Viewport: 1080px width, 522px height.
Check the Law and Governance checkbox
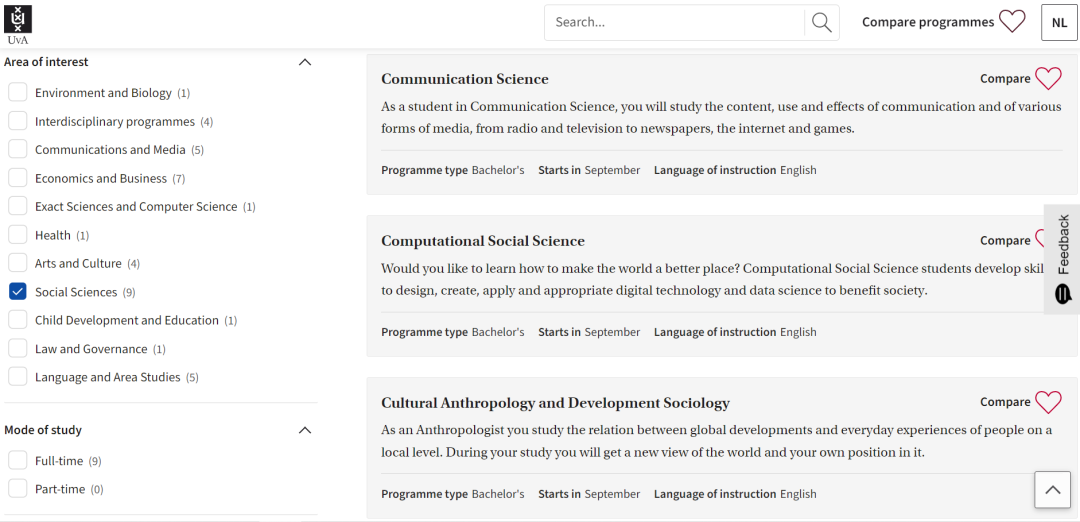click(18, 348)
